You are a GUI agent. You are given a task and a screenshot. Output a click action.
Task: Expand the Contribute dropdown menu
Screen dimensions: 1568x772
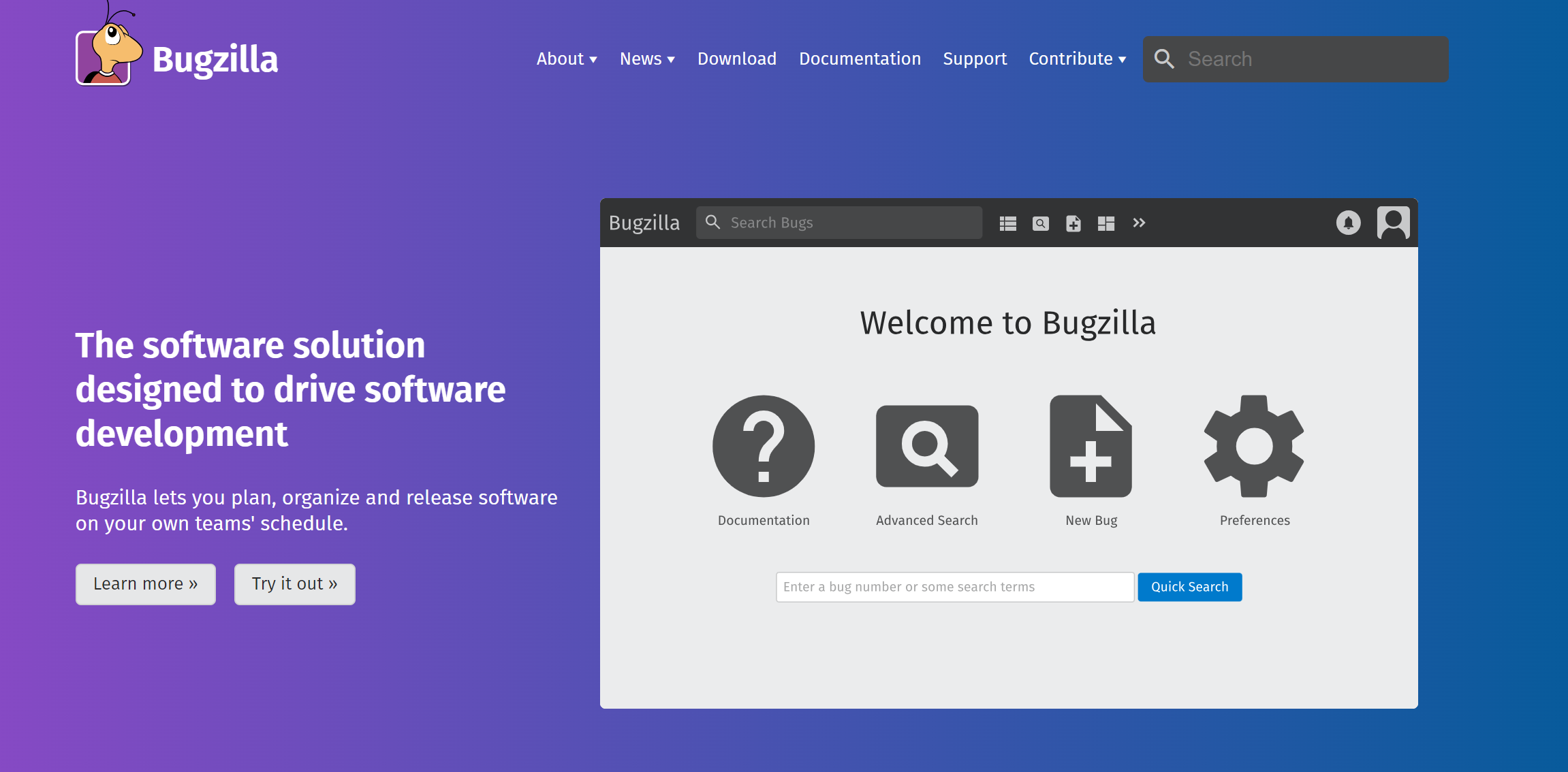1077,59
